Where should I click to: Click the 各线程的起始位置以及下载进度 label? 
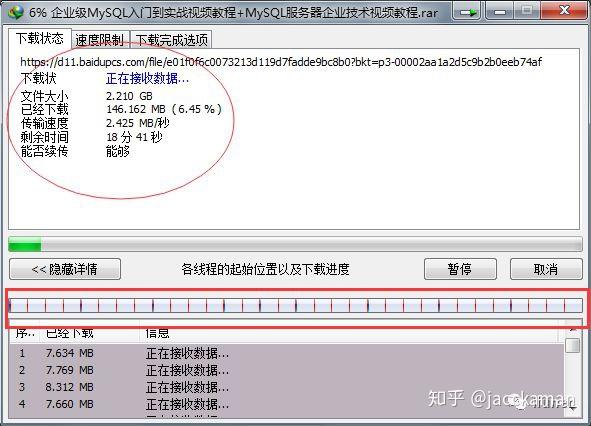point(265,269)
